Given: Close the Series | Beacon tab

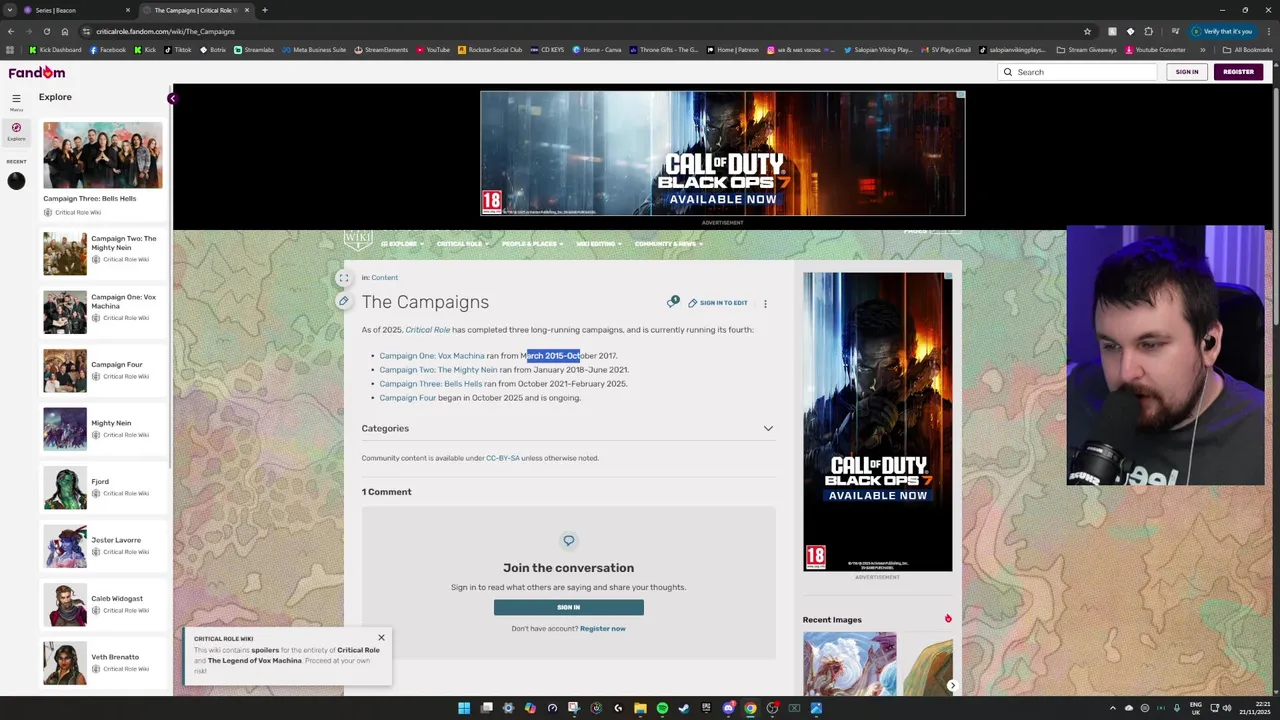Looking at the screenshot, I should coord(127,10).
